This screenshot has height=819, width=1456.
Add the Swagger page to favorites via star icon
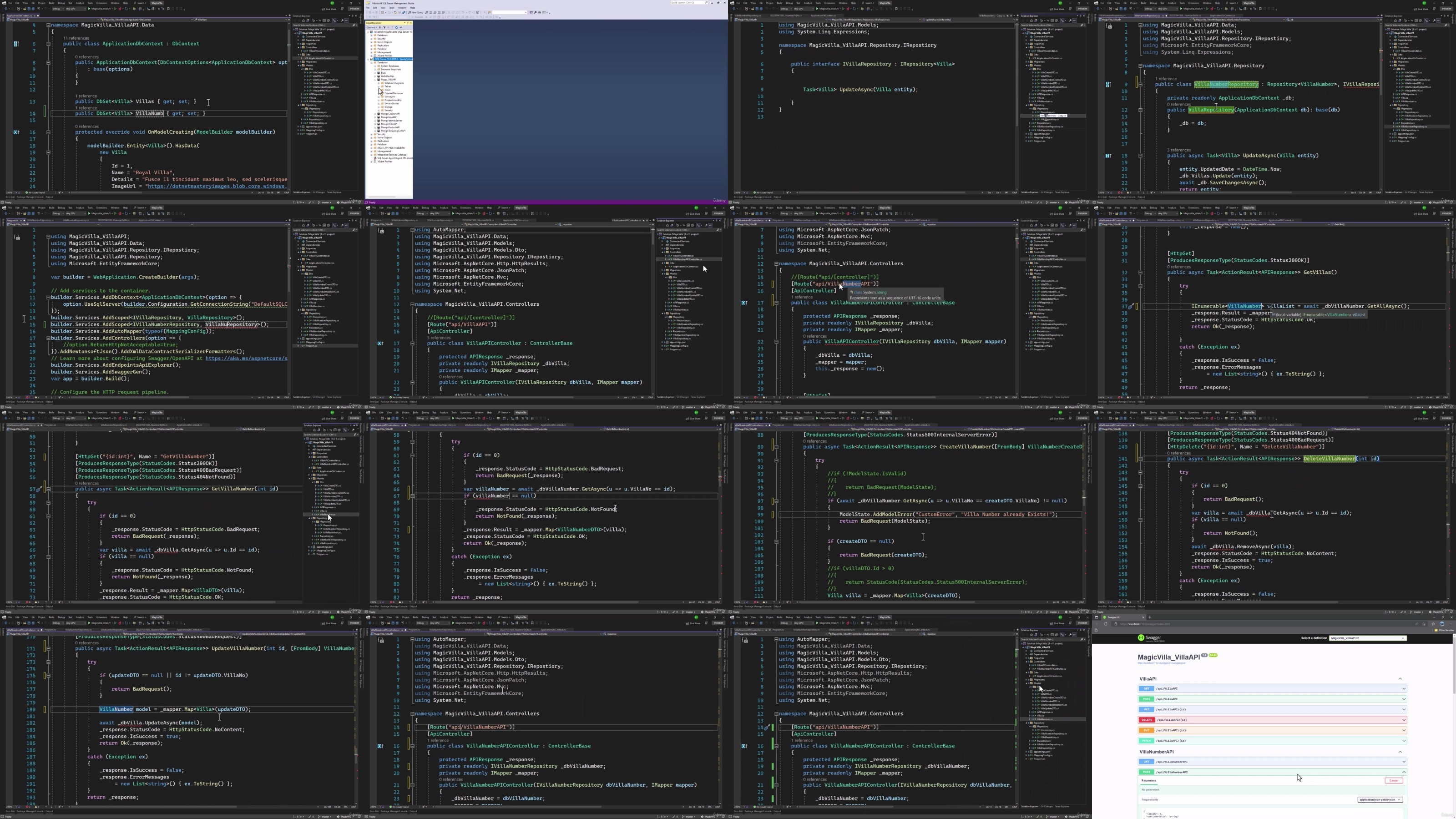[x=1424, y=624]
